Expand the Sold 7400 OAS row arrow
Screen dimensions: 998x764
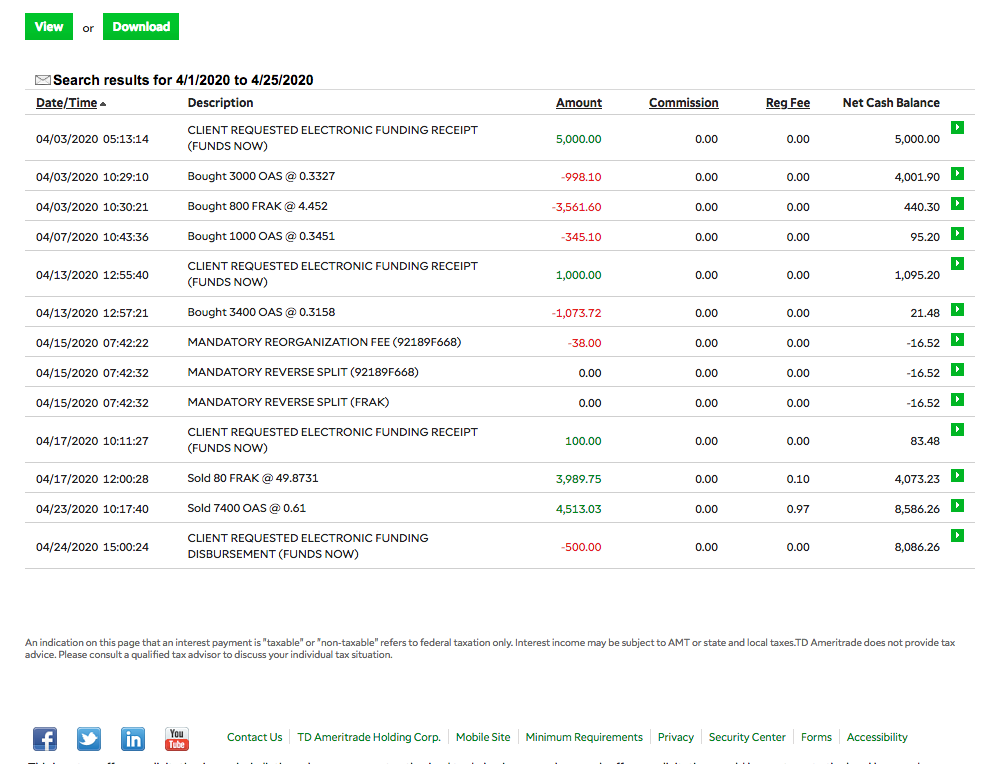[957, 506]
